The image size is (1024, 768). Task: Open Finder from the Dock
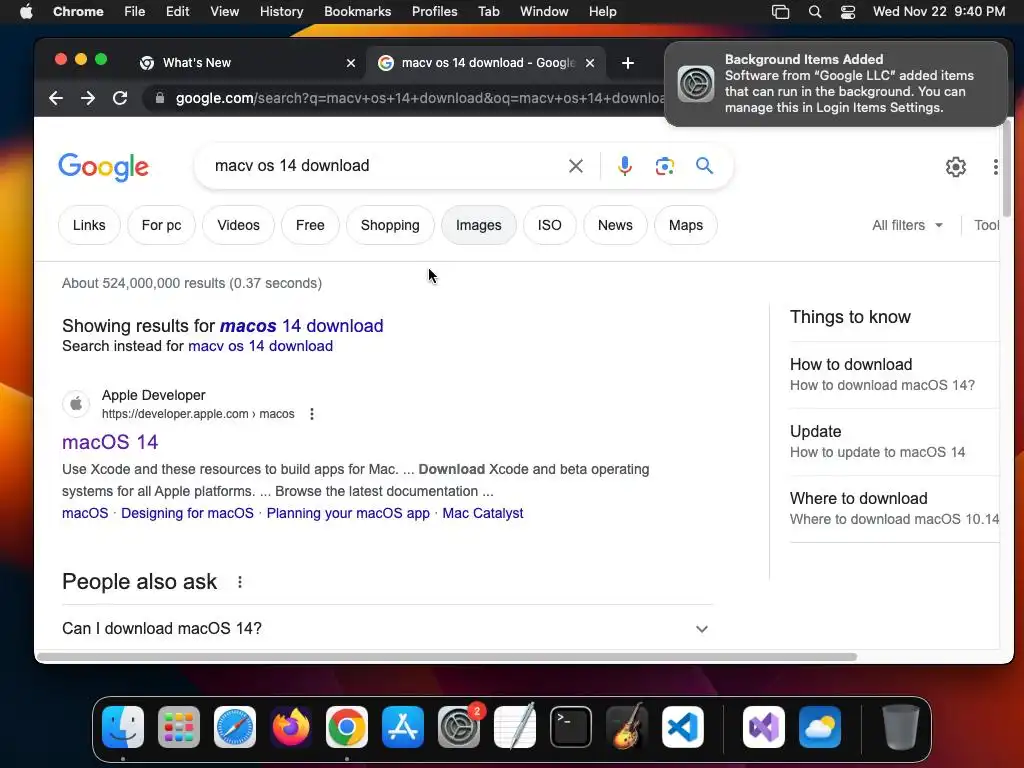(x=123, y=727)
